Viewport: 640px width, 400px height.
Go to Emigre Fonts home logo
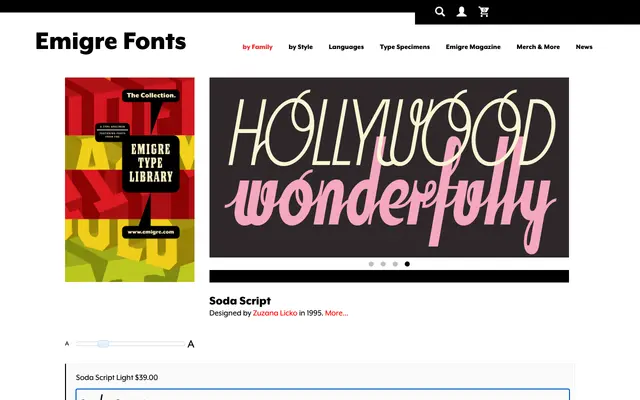point(111,41)
